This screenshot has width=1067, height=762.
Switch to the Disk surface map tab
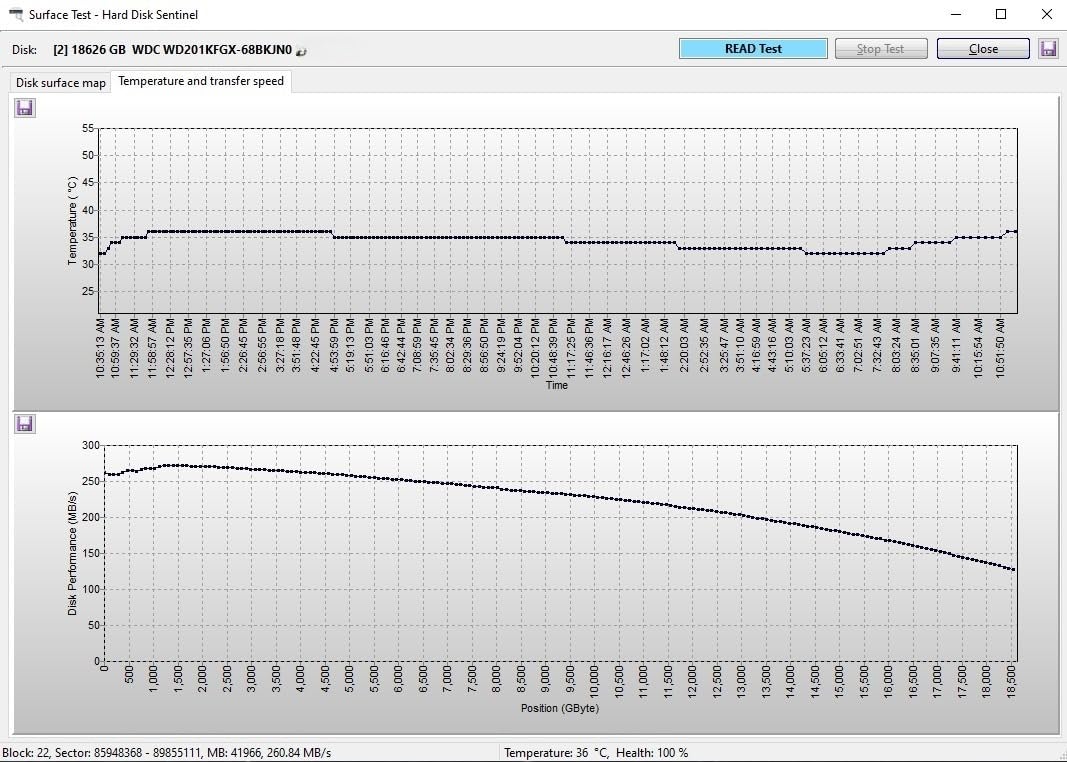60,82
